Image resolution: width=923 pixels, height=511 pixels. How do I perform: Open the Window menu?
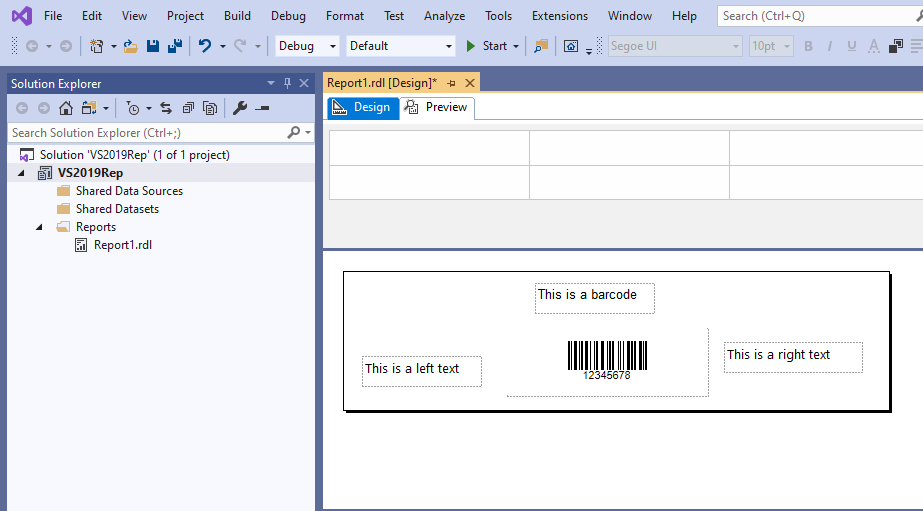click(630, 16)
